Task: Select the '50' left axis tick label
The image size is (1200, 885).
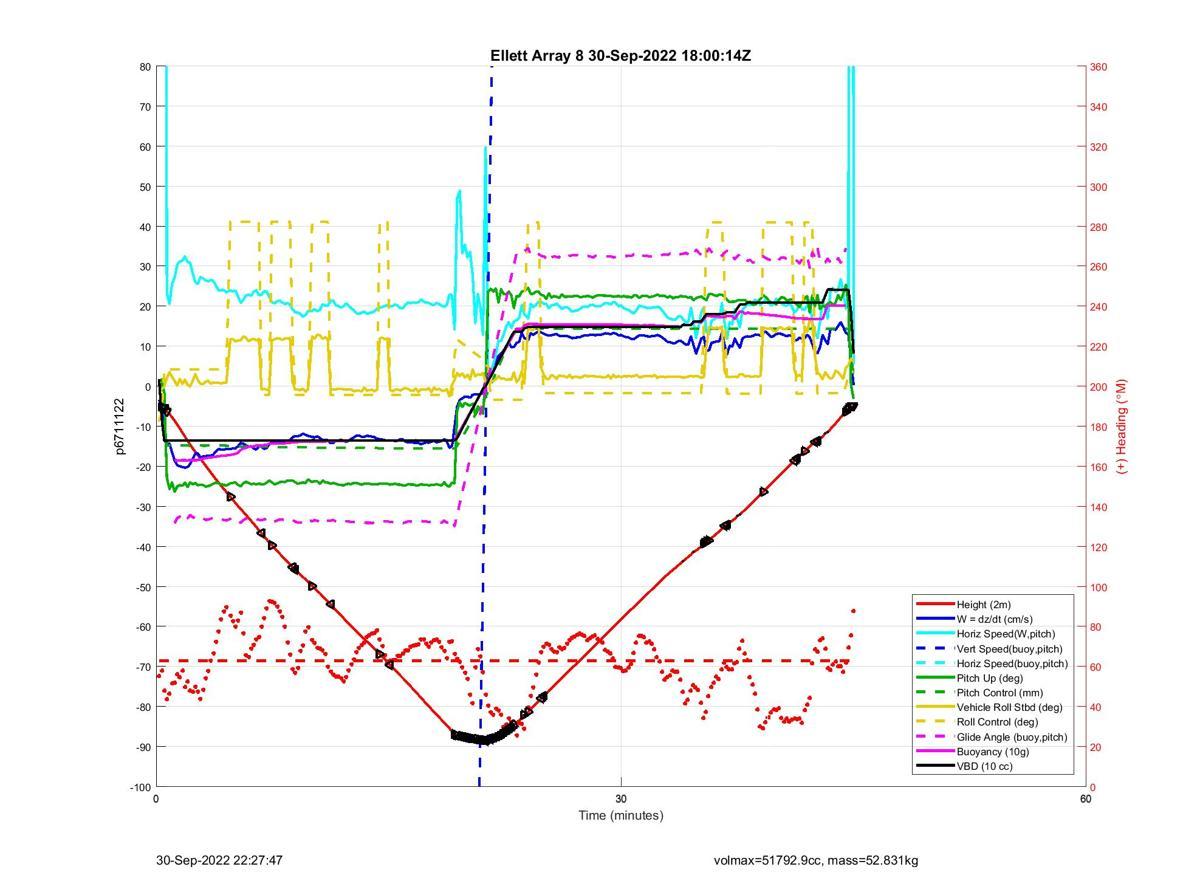Action: pyautogui.click(x=144, y=187)
